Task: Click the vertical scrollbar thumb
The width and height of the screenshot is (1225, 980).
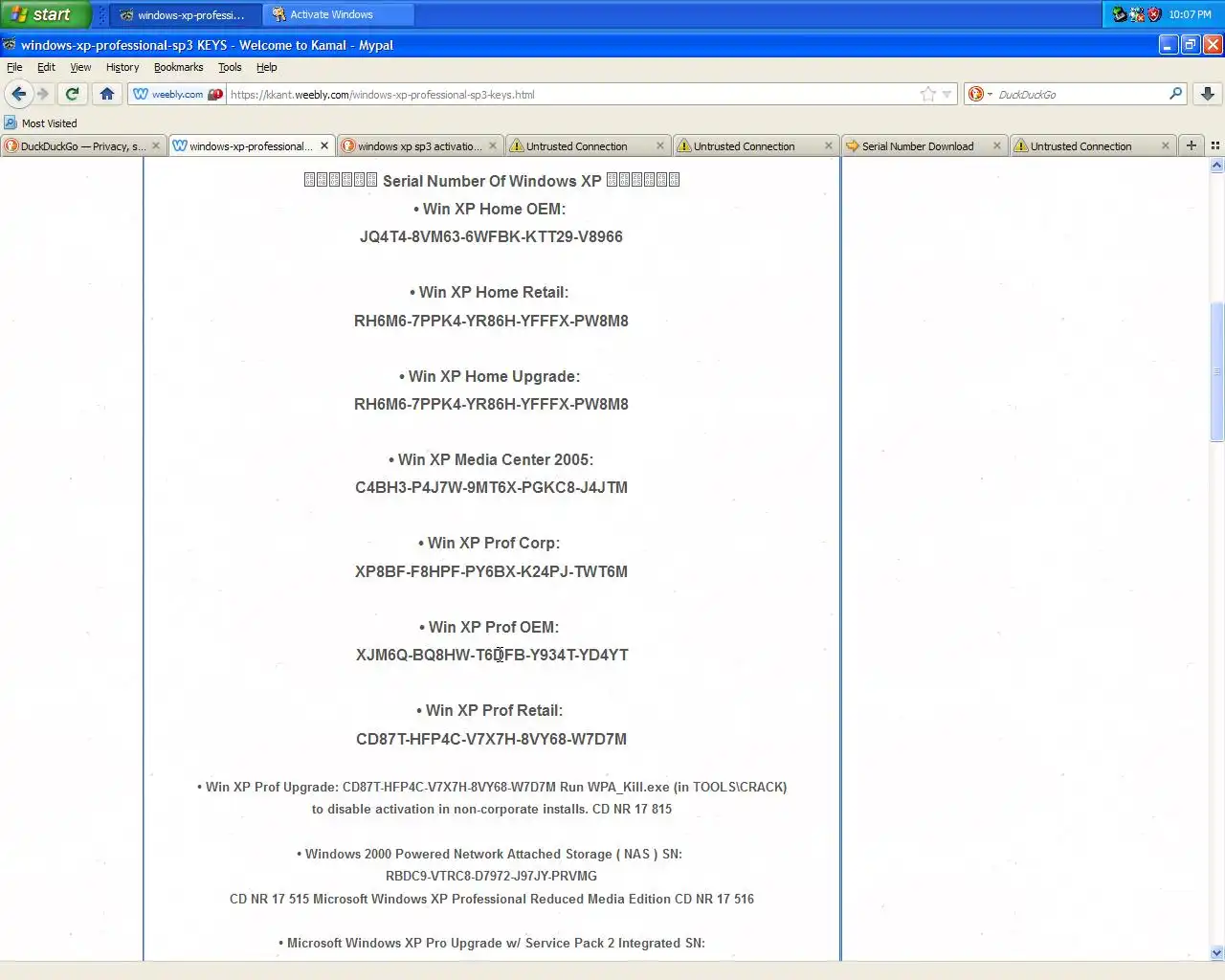Action: pyautogui.click(x=1216, y=371)
